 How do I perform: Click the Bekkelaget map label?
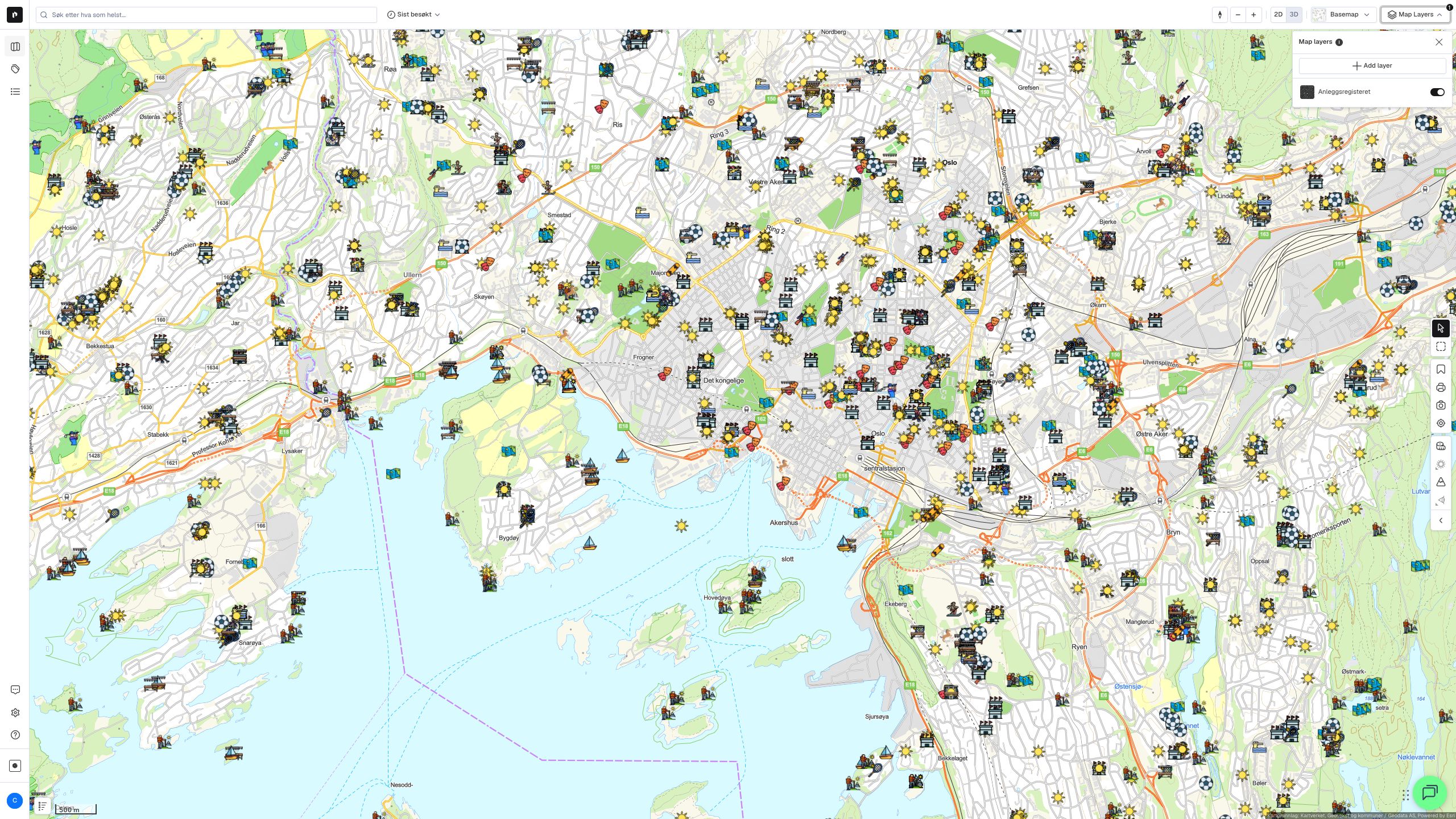point(953,759)
